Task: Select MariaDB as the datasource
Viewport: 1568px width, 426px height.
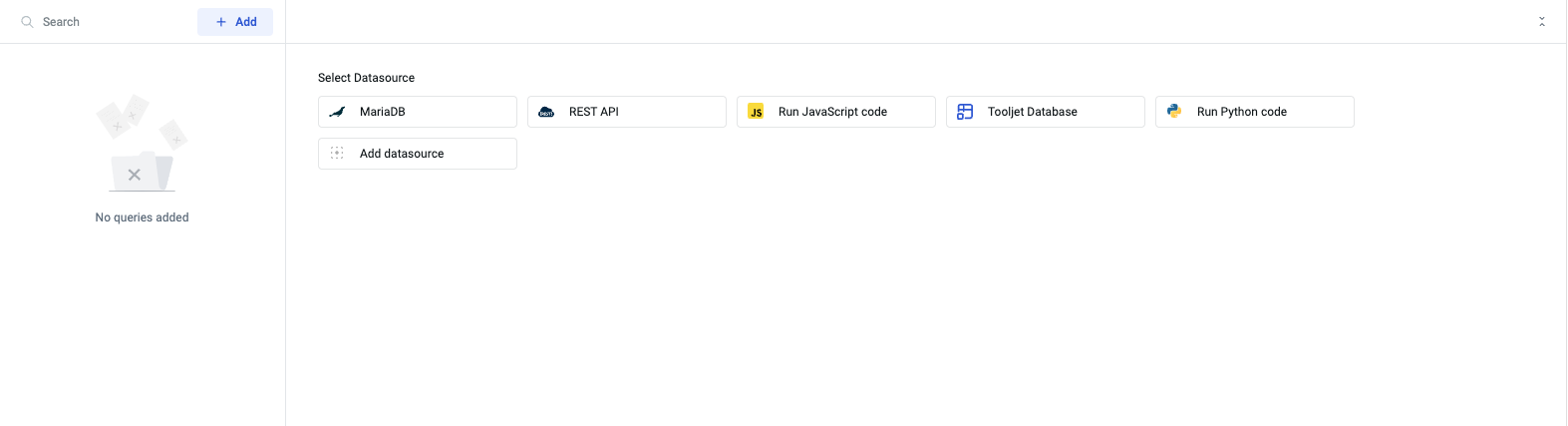Action: click(x=417, y=112)
